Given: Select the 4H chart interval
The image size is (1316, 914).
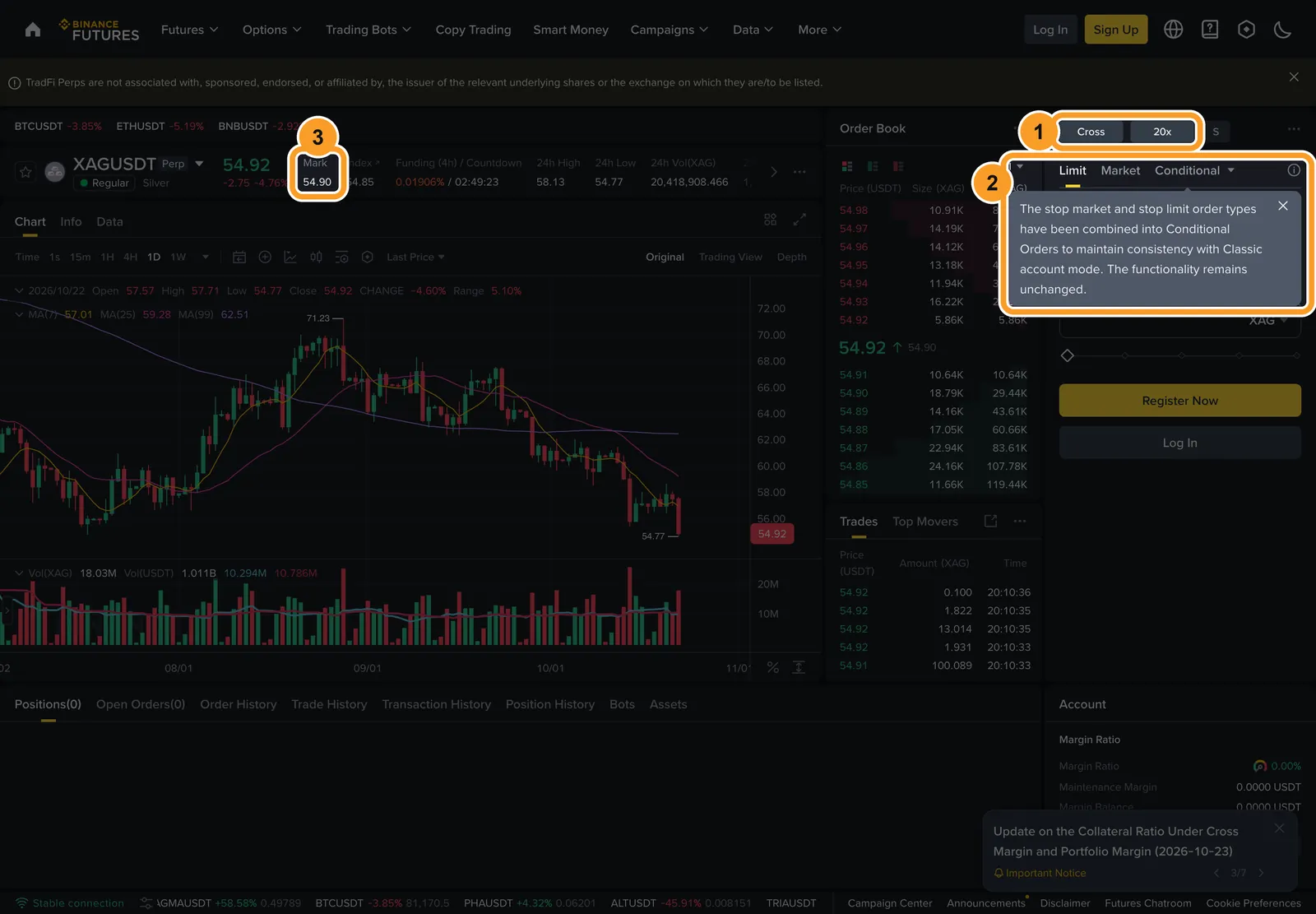Looking at the screenshot, I should coord(130,257).
